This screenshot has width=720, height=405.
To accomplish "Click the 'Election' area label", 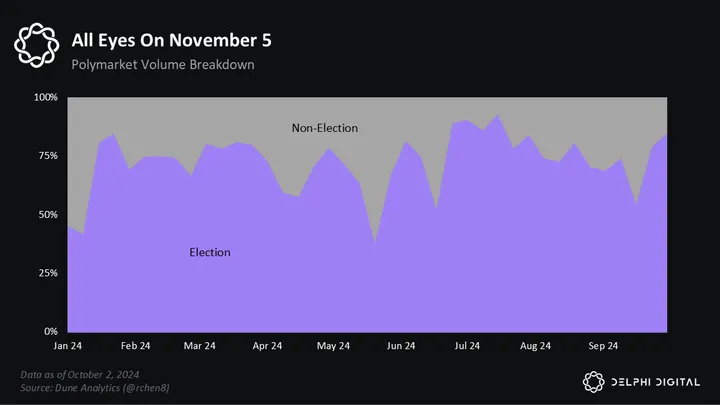I will click(x=210, y=252).
